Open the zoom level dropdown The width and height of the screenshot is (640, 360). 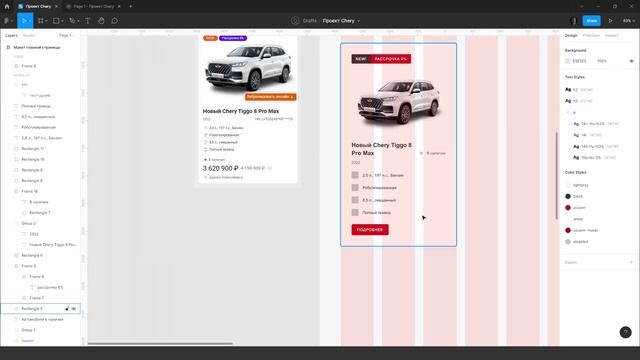pyautogui.click(x=629, y=21)
